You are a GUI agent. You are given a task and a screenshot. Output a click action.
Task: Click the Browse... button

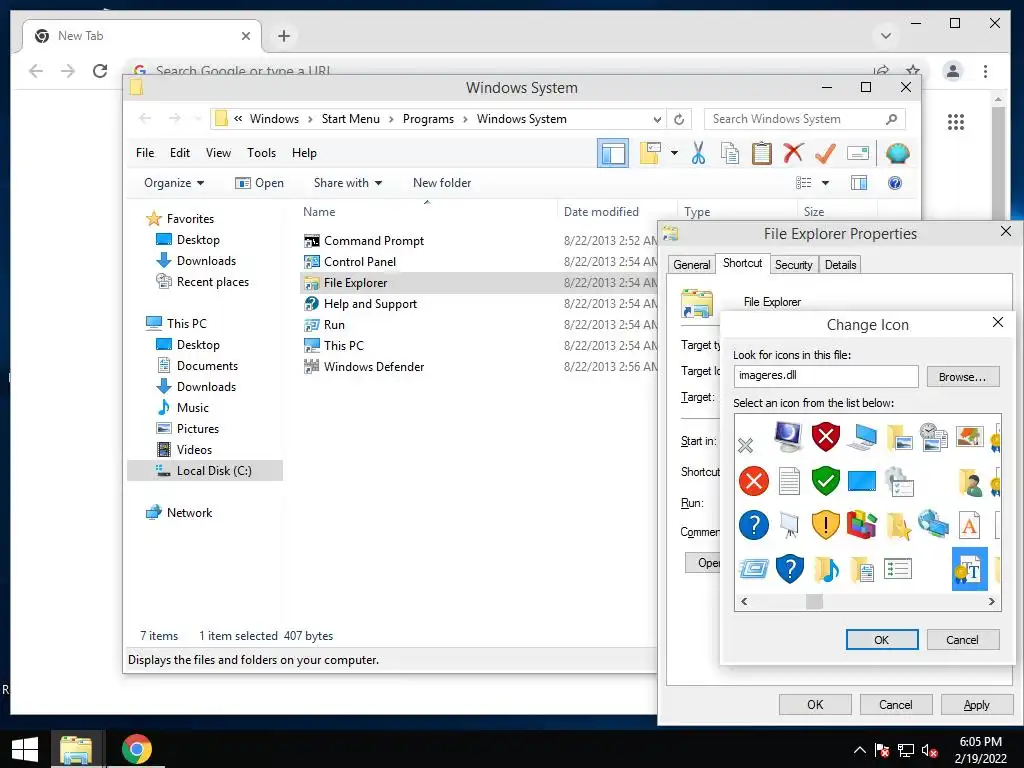(x=963, y=377)
